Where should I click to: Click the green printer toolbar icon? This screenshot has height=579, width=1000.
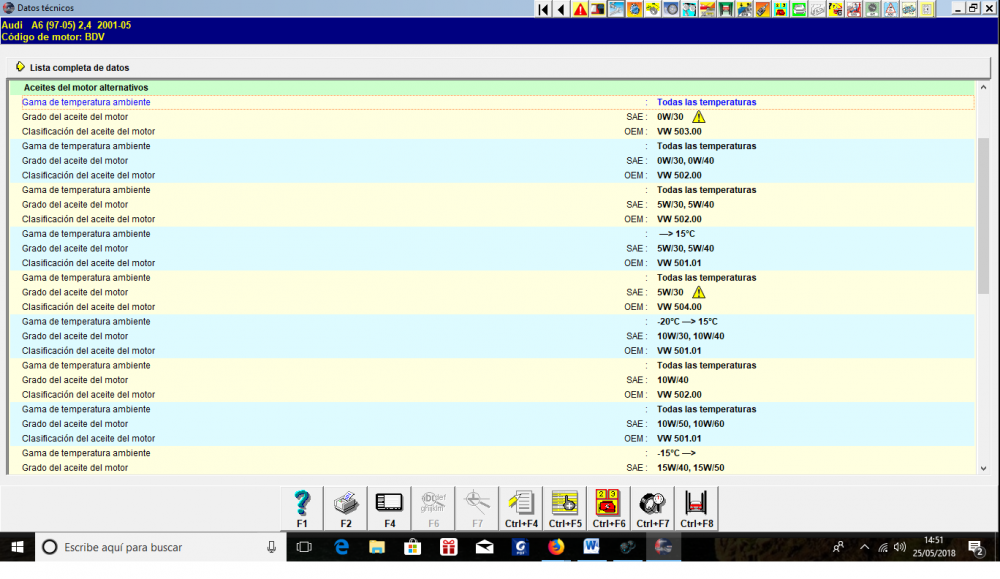(x=798, y=9)
